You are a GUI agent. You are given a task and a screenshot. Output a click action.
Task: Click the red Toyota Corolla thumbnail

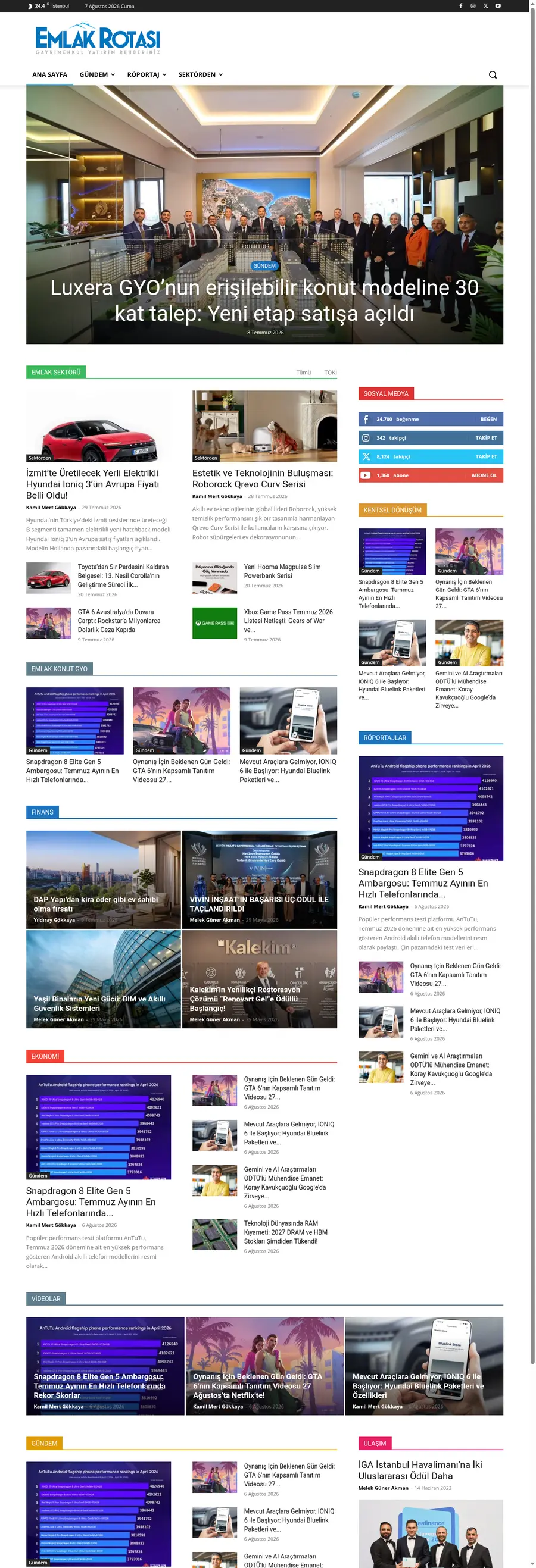pyautogui.click(x=48, y=578)
